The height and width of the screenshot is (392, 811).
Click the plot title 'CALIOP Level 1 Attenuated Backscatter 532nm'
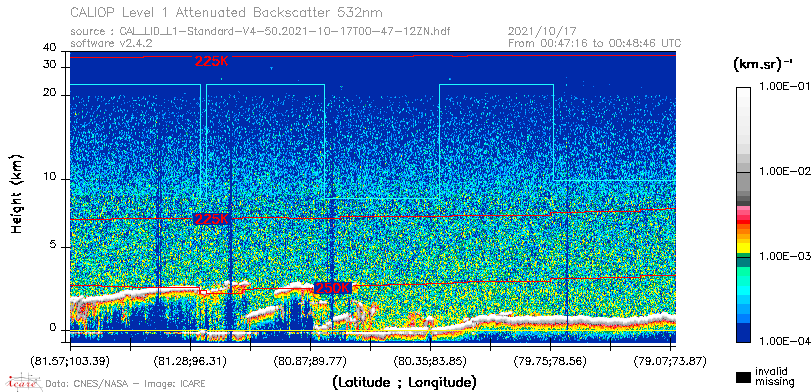click(x=227, y=12)
